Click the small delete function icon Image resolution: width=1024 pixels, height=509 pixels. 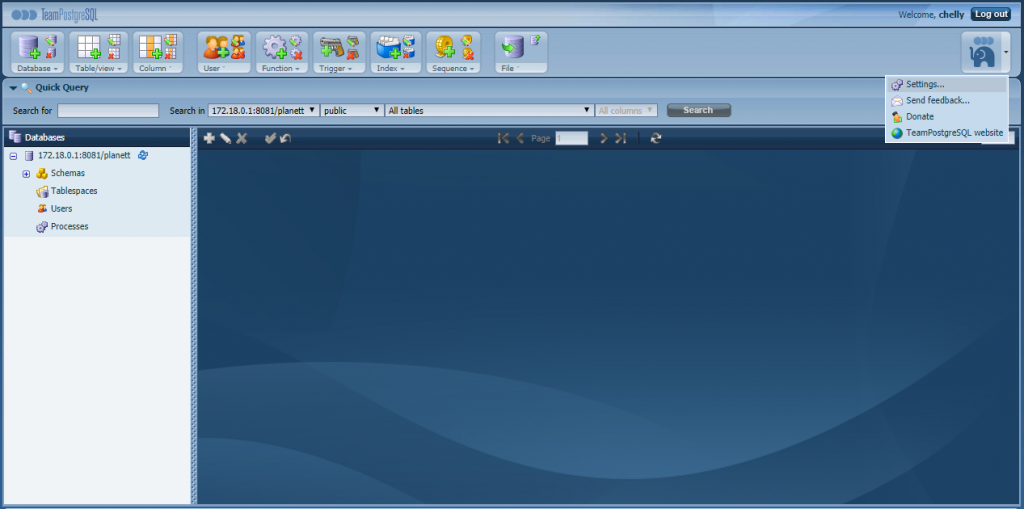click(x=295, y=54)
